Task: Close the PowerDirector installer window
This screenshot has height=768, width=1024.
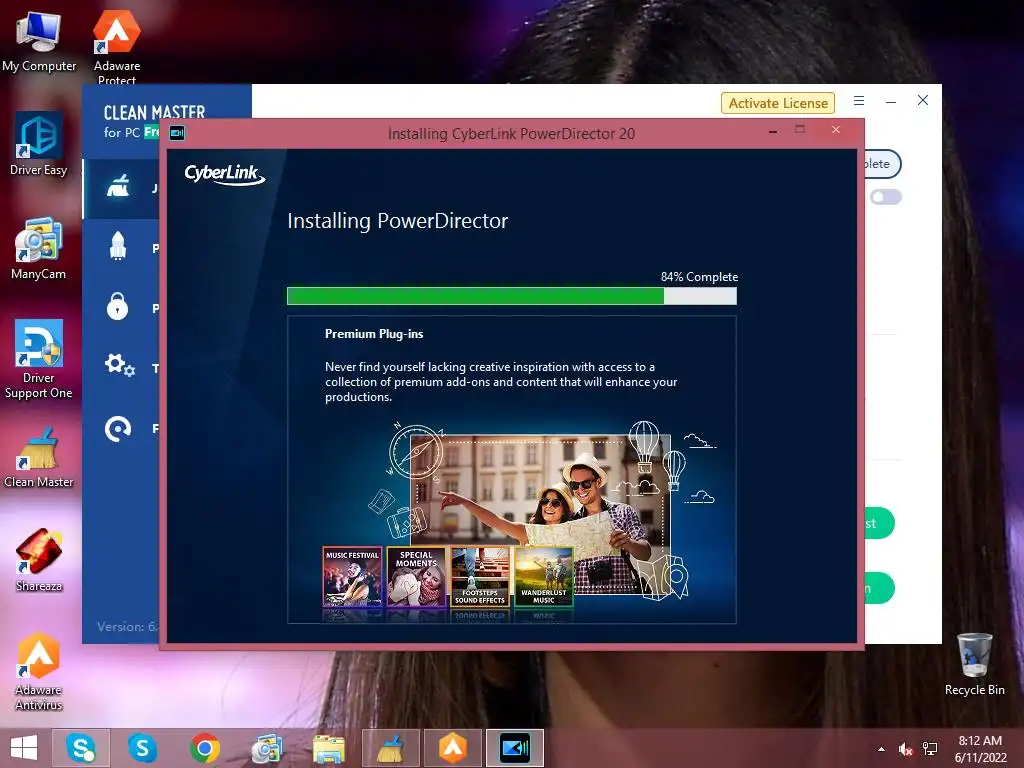Action: click(836, 130)
